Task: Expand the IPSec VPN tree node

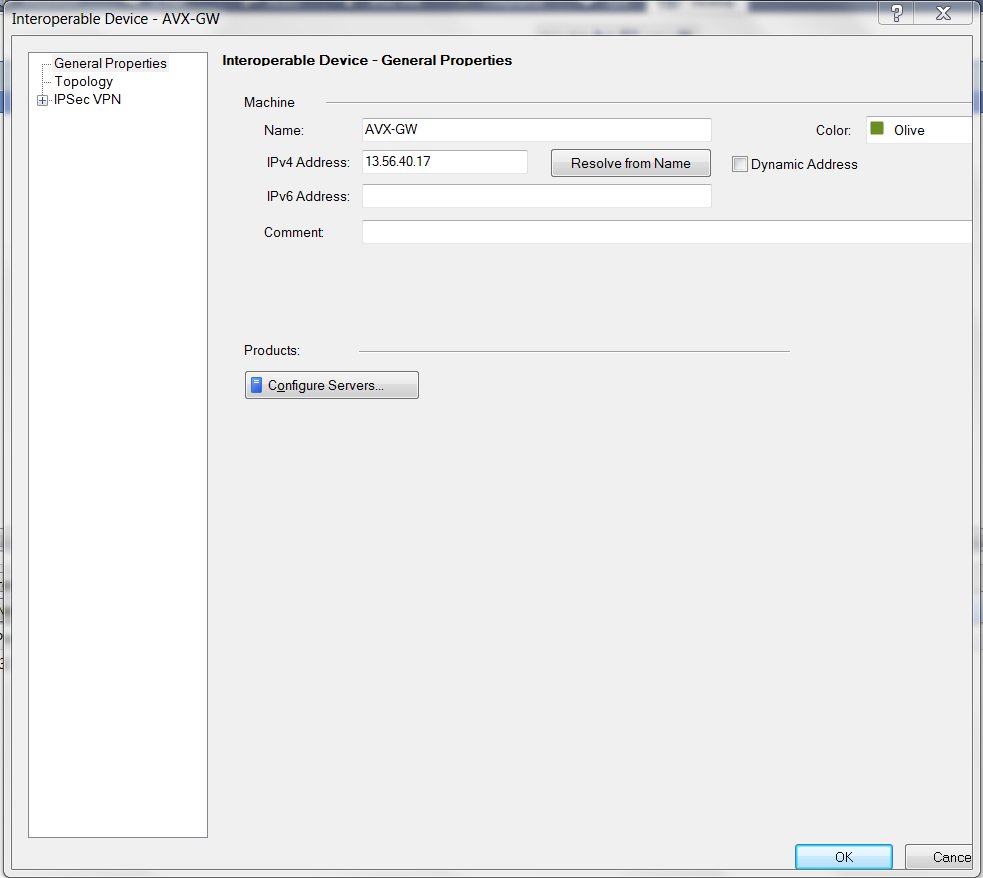Action: tap(42, 100)
